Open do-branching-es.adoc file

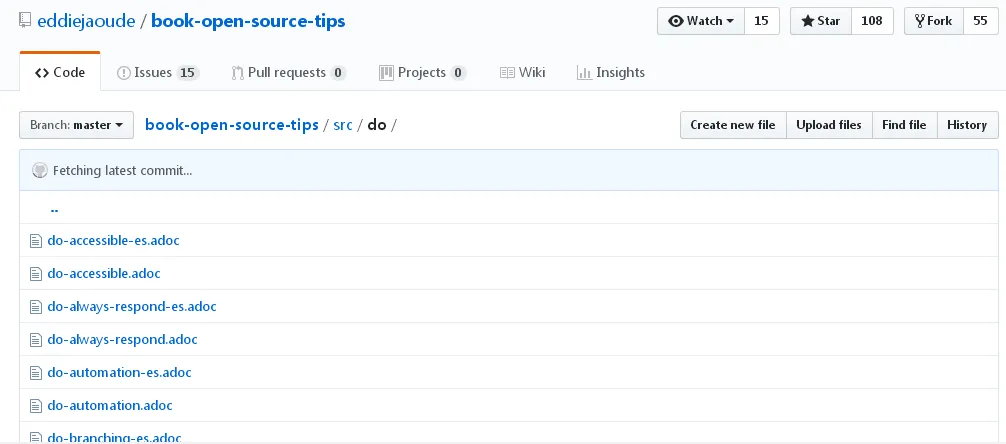(x=114, y=438)
